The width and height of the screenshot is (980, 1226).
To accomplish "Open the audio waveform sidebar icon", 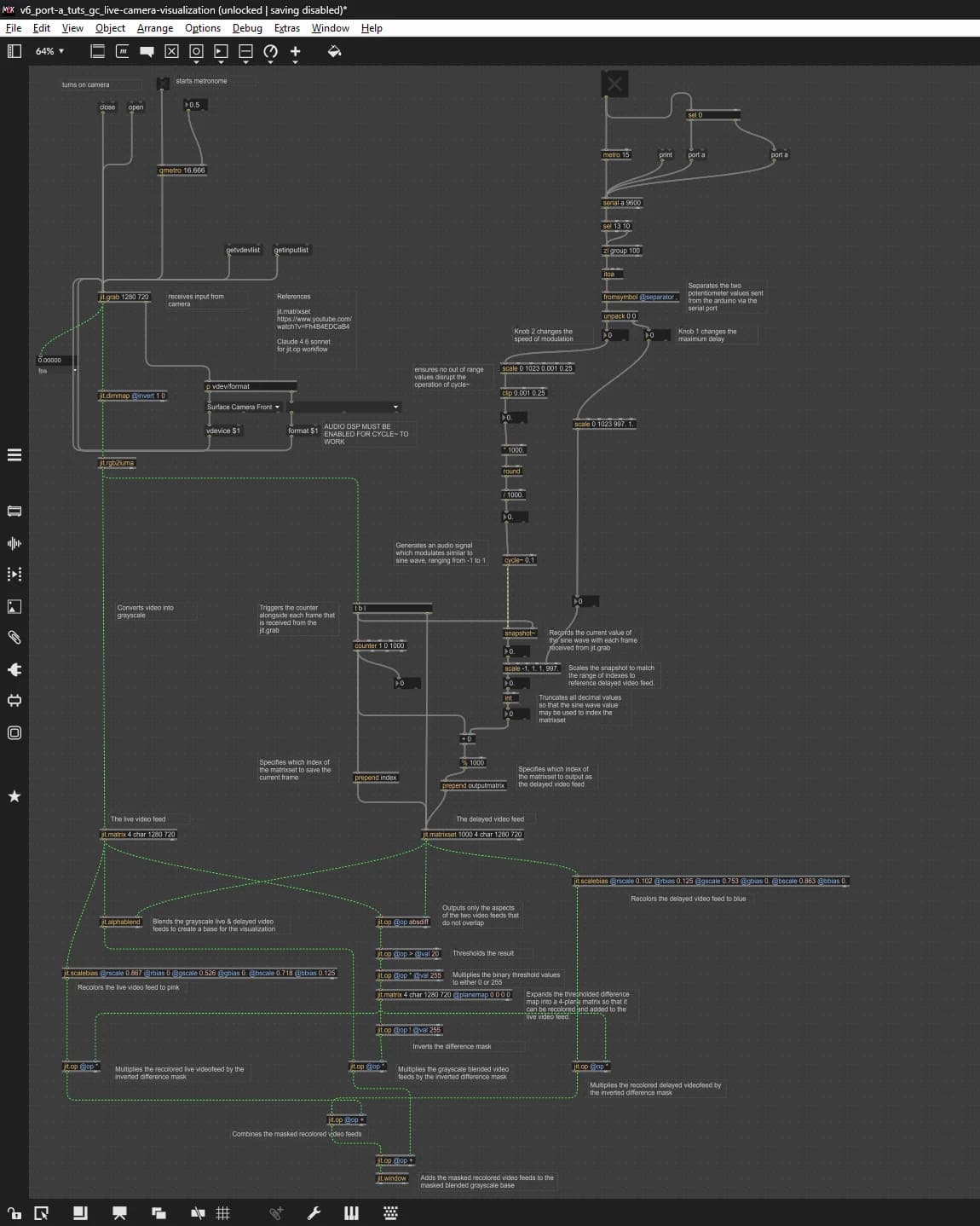I will 14,543.
